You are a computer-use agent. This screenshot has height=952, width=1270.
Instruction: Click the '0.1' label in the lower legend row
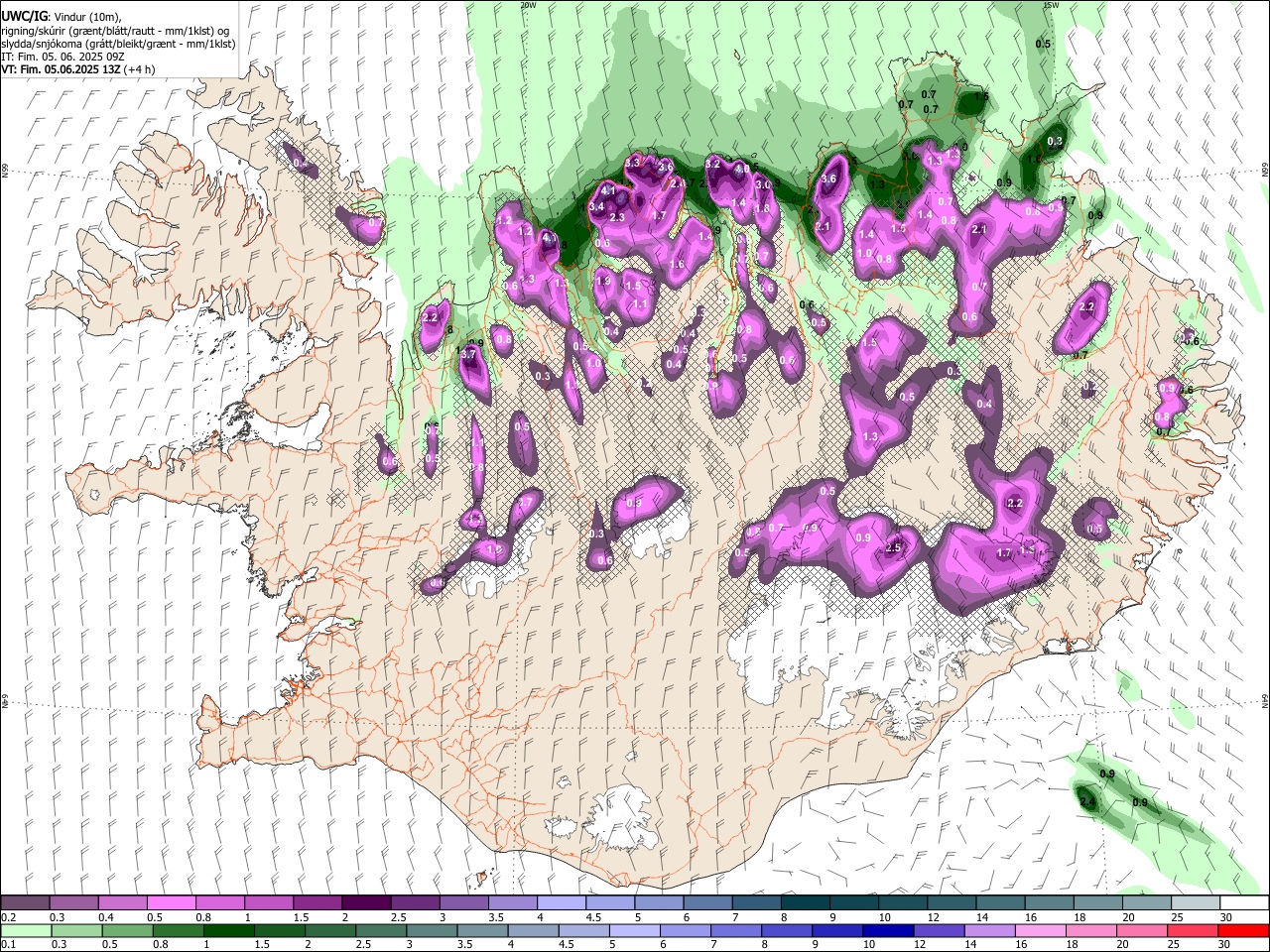(8, 945)
